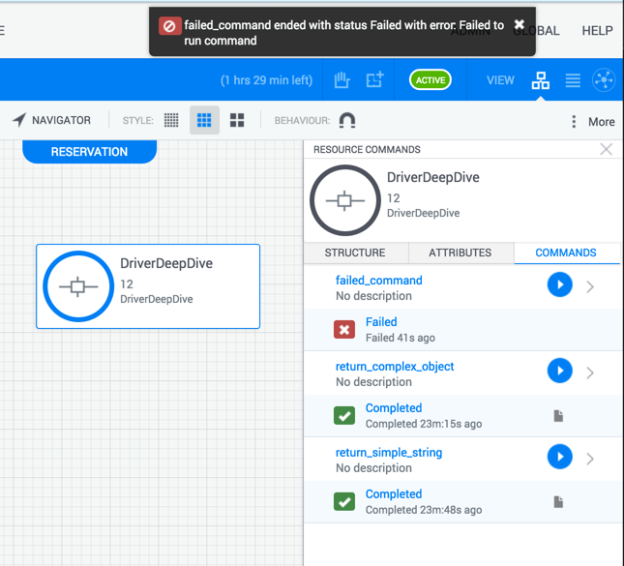
Task: Select the small grid style icon
Action: (172, 120)
